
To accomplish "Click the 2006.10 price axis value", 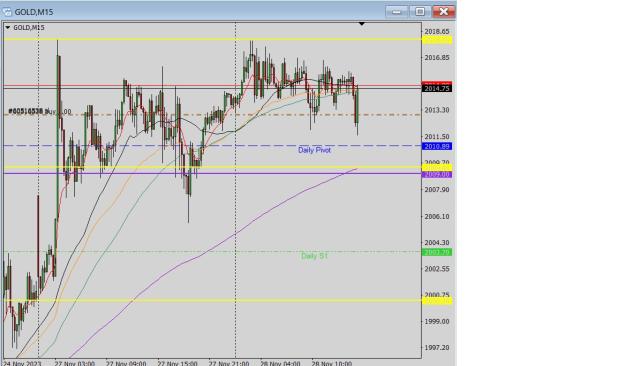I will 437,216.
